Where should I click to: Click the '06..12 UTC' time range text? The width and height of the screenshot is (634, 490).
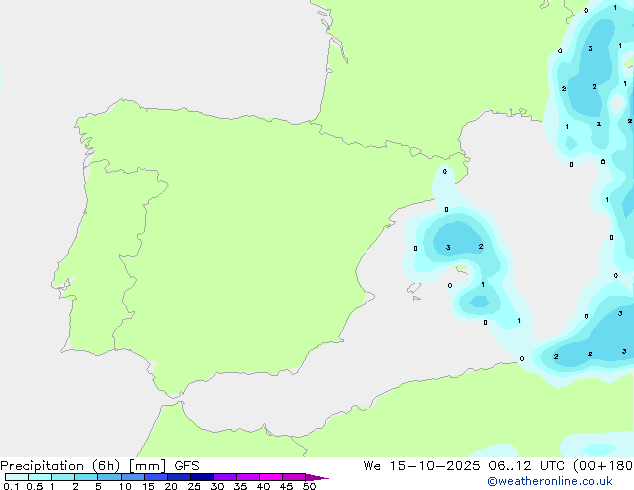(x=527, y=466)
